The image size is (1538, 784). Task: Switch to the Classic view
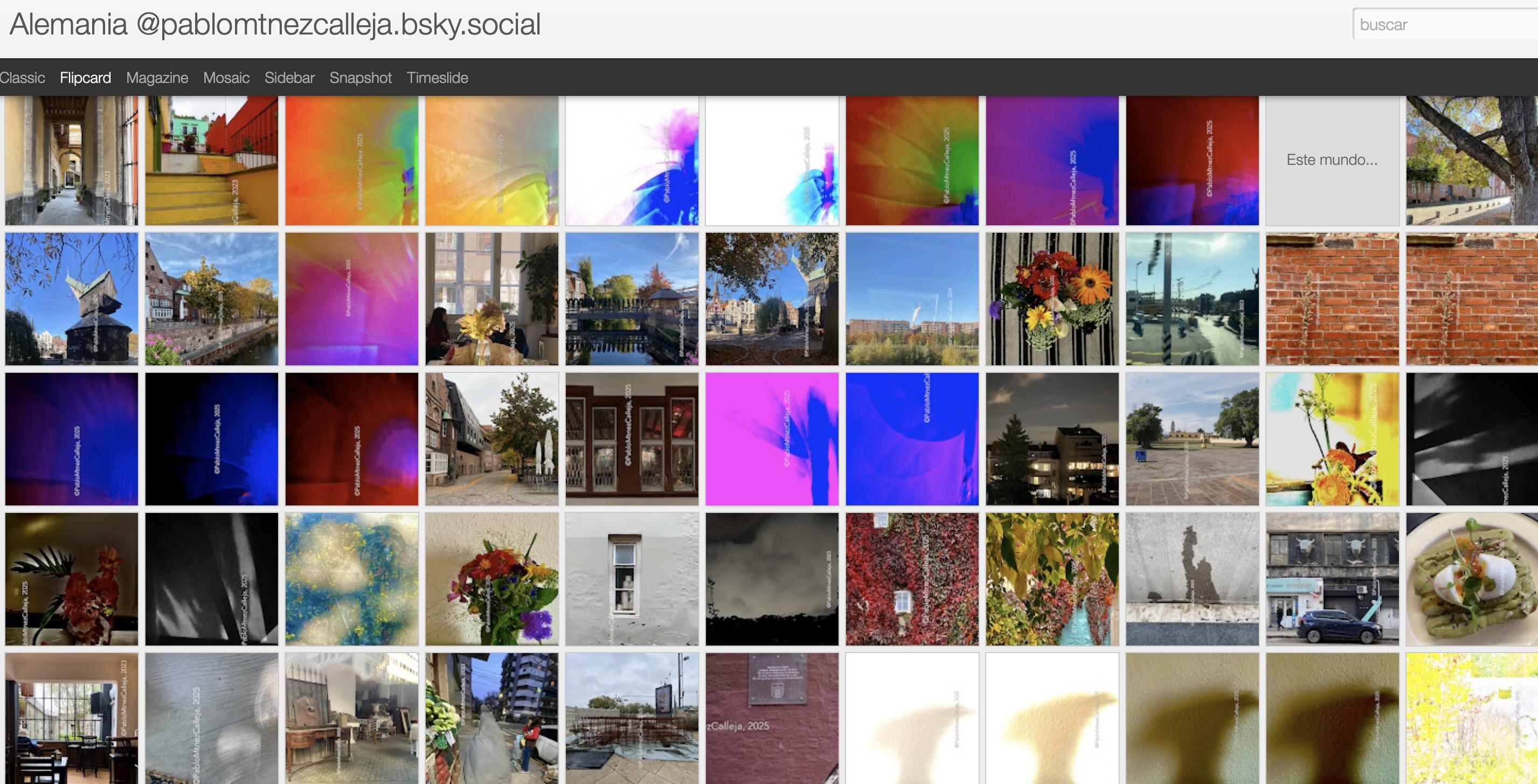click(x=22, y=78)
